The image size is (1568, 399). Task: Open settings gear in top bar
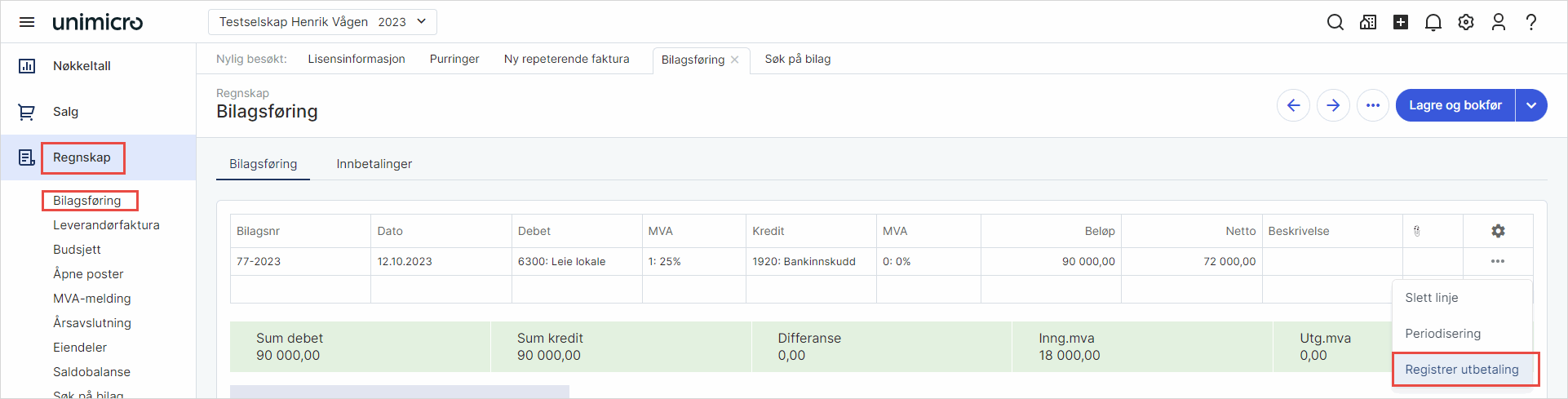coord(1466,22)
